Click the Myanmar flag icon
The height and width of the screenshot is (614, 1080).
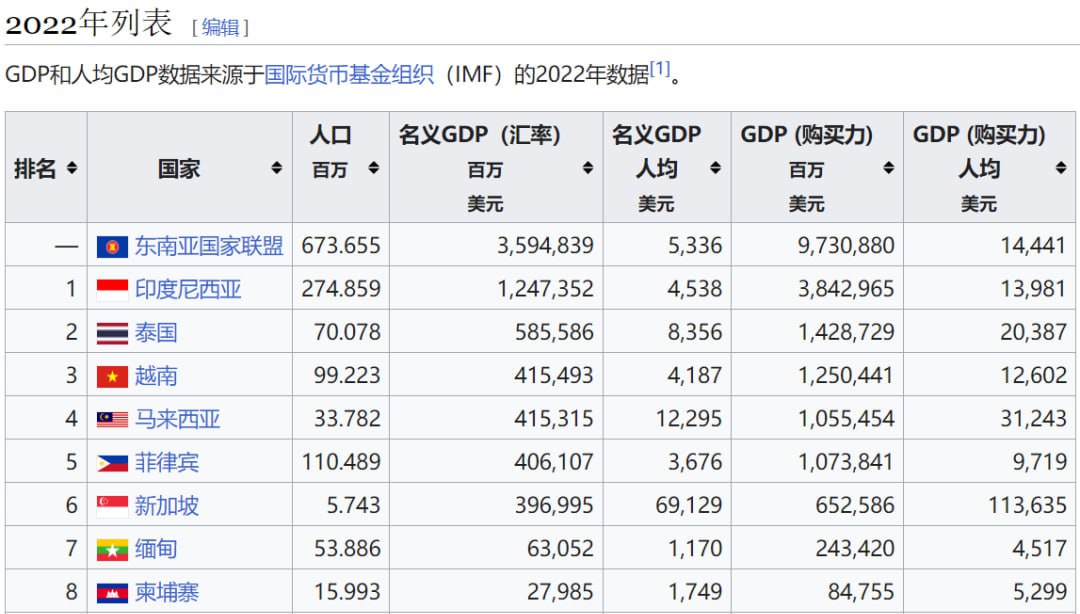(x=112, y=549)
